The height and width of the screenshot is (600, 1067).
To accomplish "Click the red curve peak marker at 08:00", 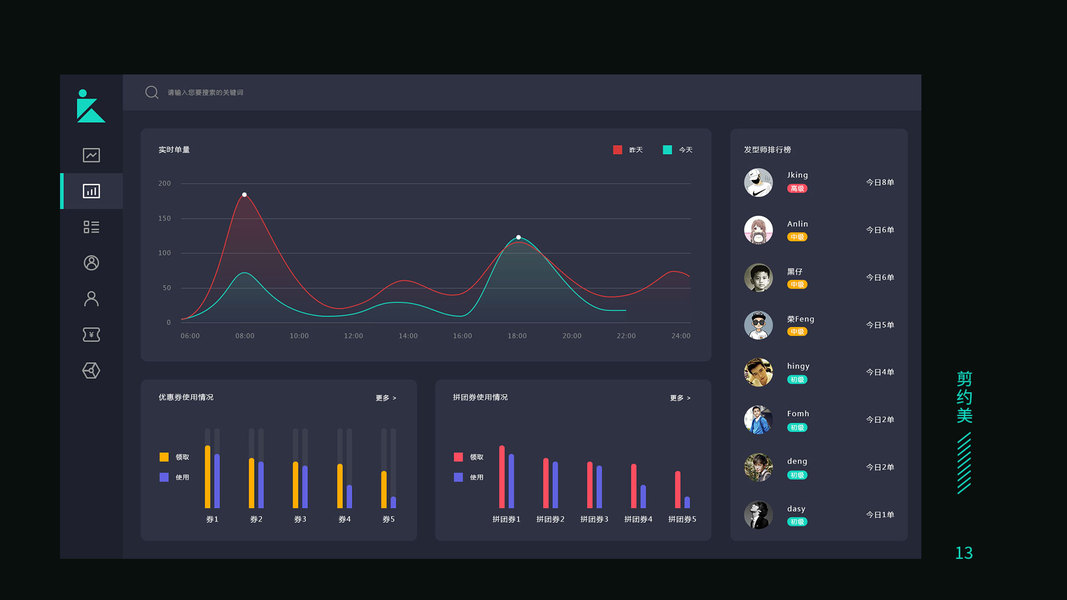I will click(244, 195).
